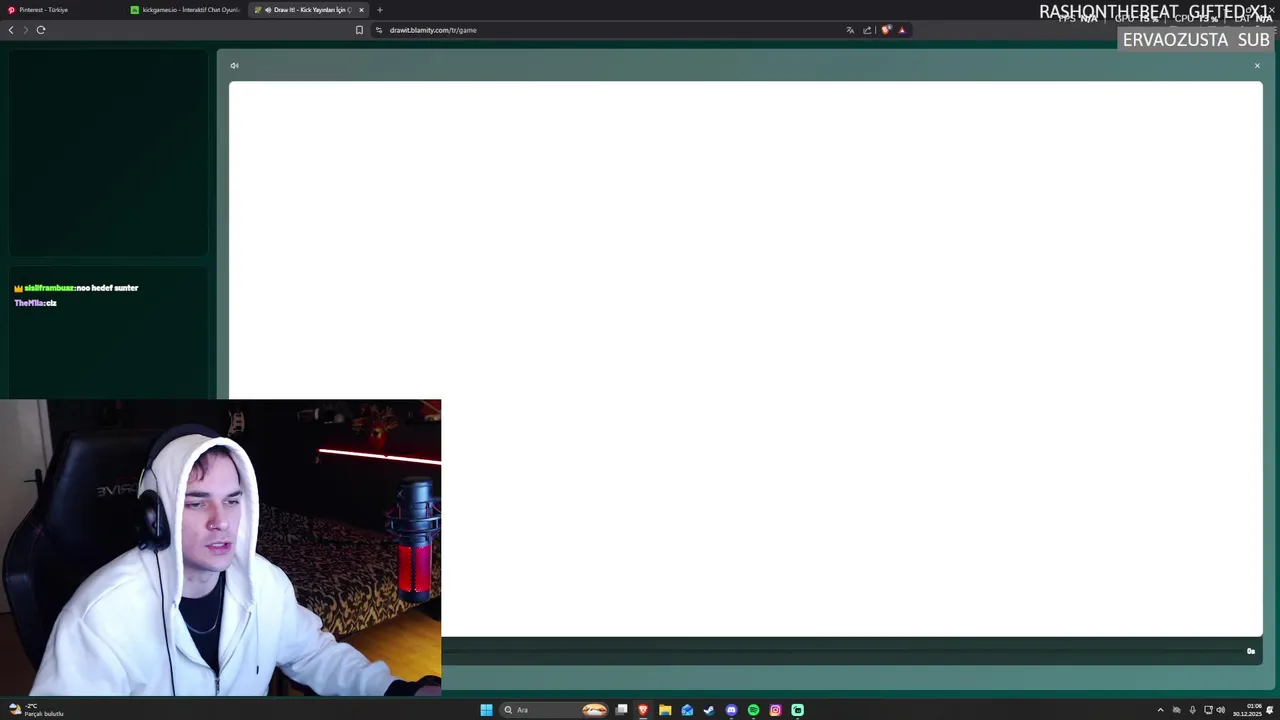Open the page translate icon
1280x720 pixels.
(850, 30)
